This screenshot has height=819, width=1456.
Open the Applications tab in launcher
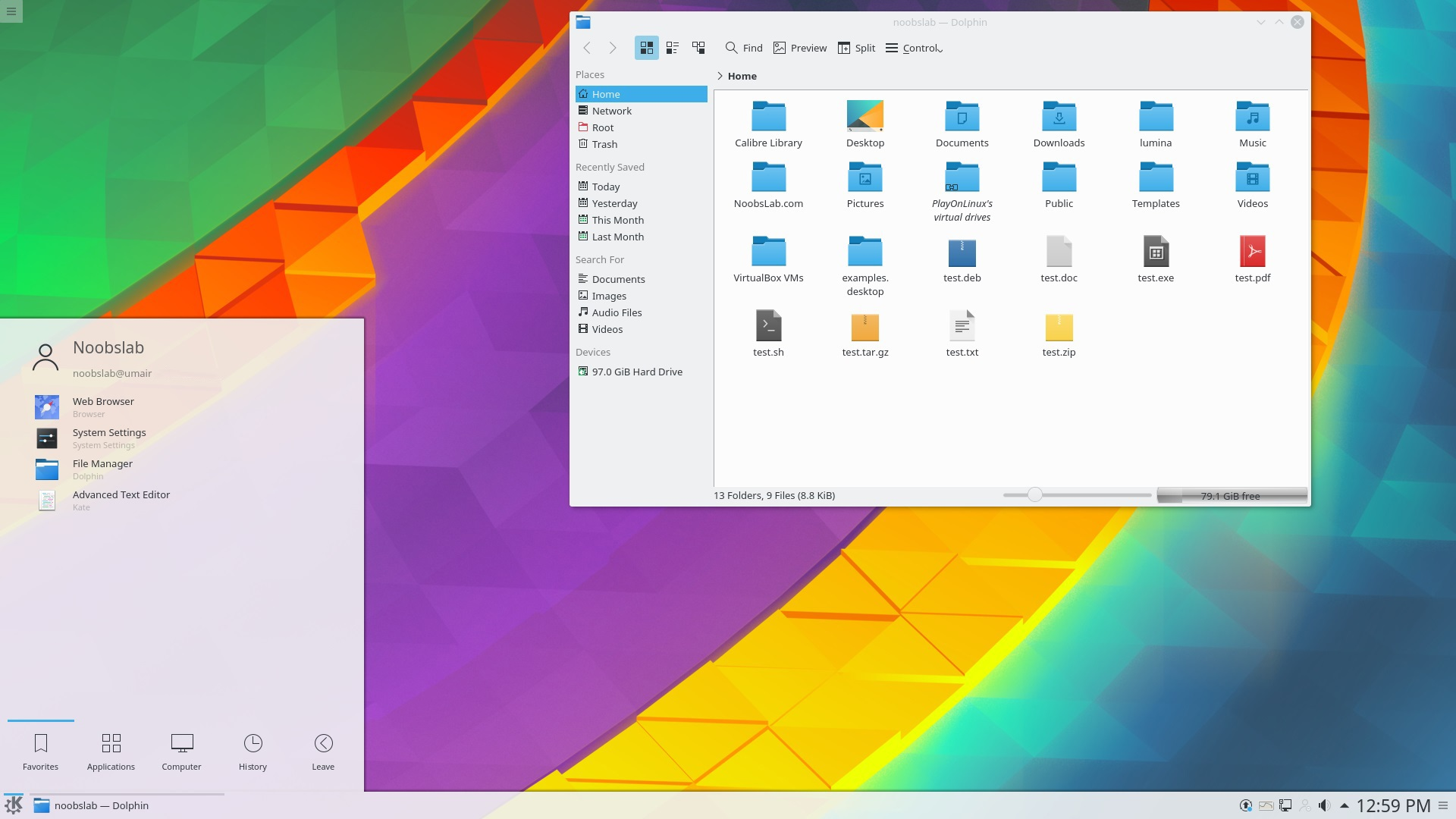click(111, 751)
